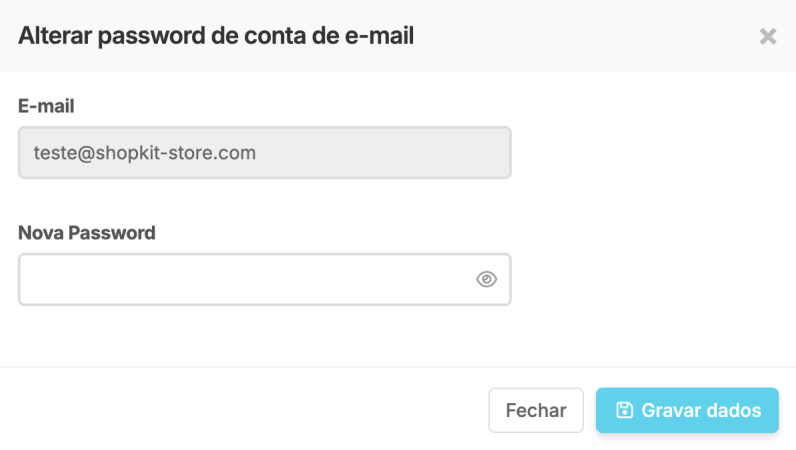The height and width of the screenshot is (450, 796).
Task: Focus the Nova Password input field
Action: pyautogui.click(x=264, y=279)
